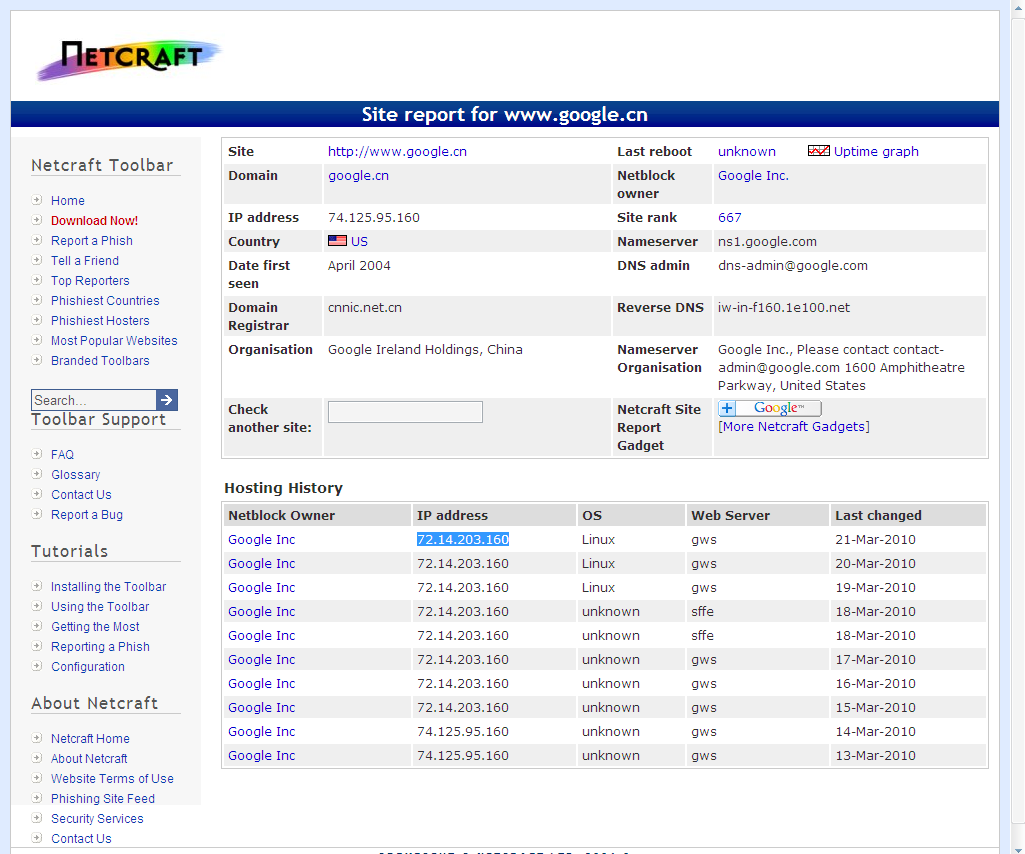Follow the http://www.google.cn site link
The image size is (1025, 854).
point(397,152)
